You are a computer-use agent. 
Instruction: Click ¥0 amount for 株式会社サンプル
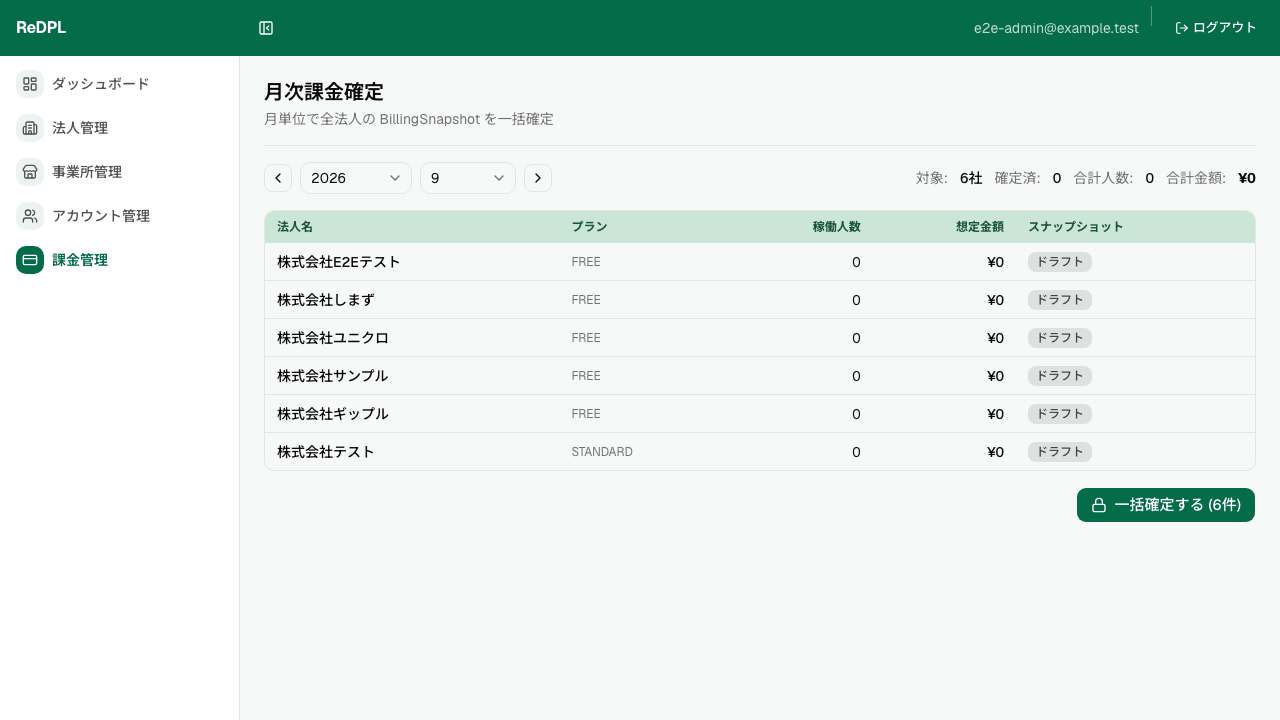point(995,376)
